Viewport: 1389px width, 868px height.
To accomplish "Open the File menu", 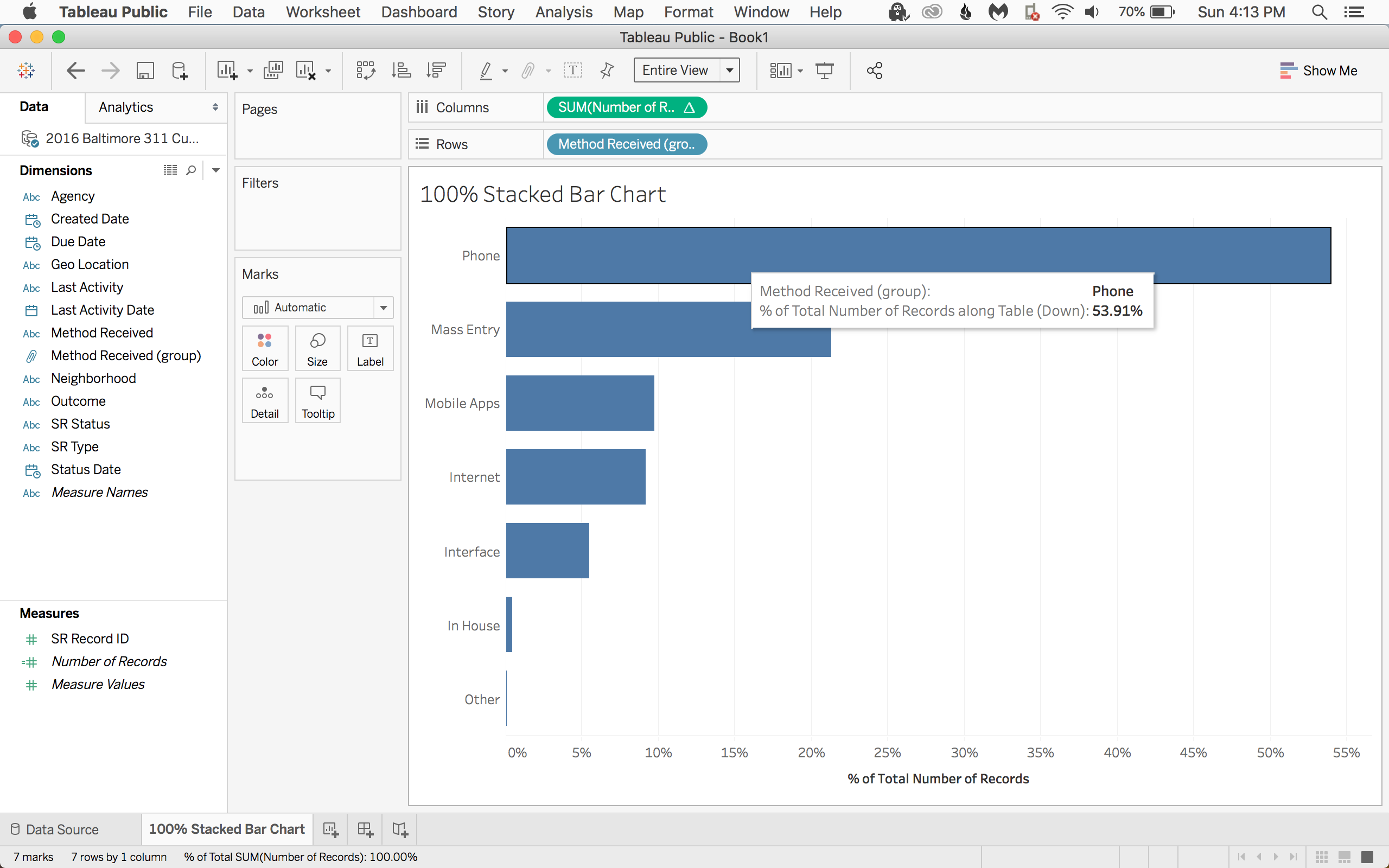I will click(x=200, y=12).
